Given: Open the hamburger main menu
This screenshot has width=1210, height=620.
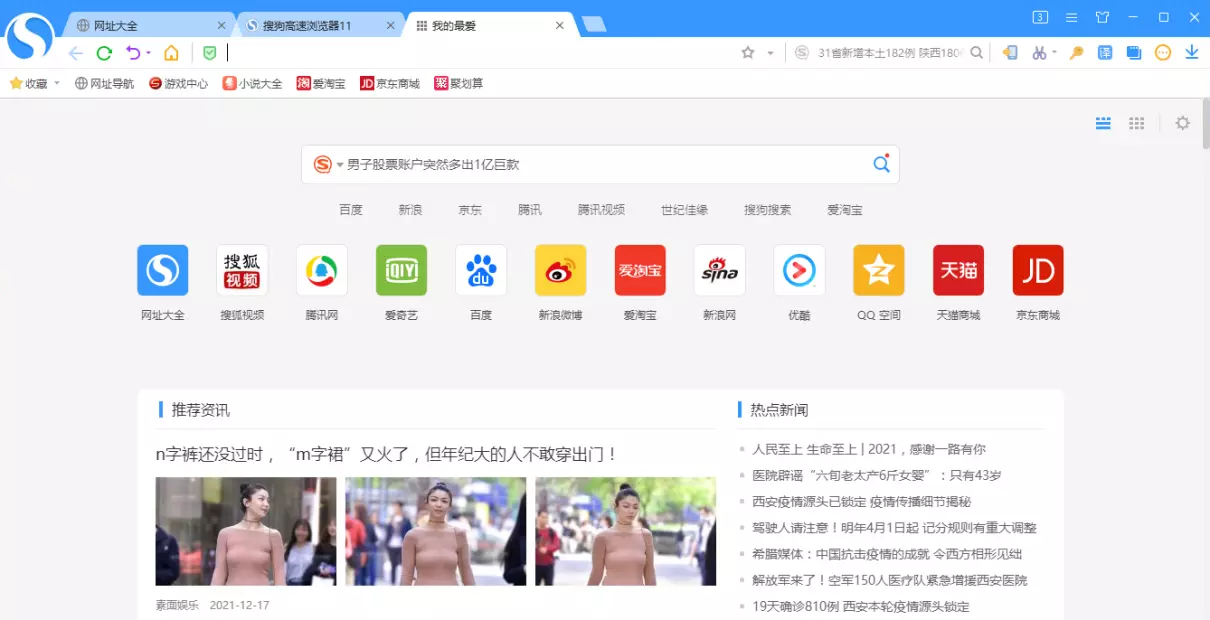Looking at the screenshot, I should pyautogui.click(x=1071, y=17).
